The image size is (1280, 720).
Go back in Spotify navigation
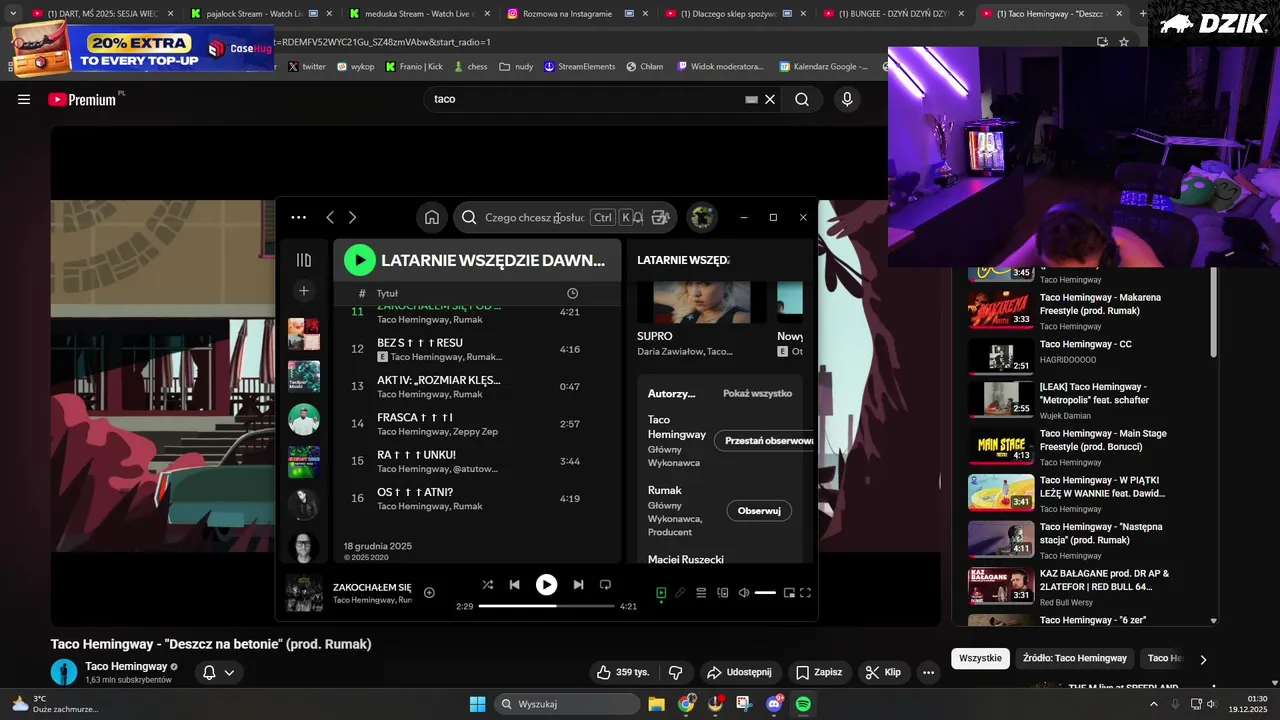click(330, 217)
